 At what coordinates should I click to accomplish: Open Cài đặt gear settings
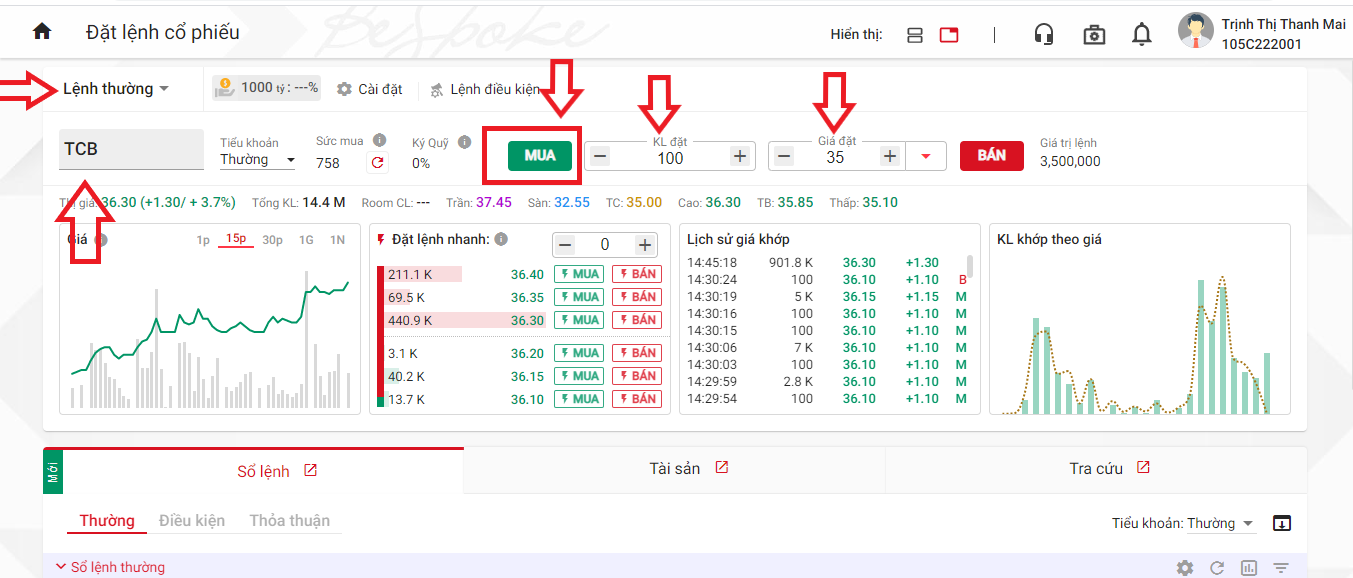point(369,89)
